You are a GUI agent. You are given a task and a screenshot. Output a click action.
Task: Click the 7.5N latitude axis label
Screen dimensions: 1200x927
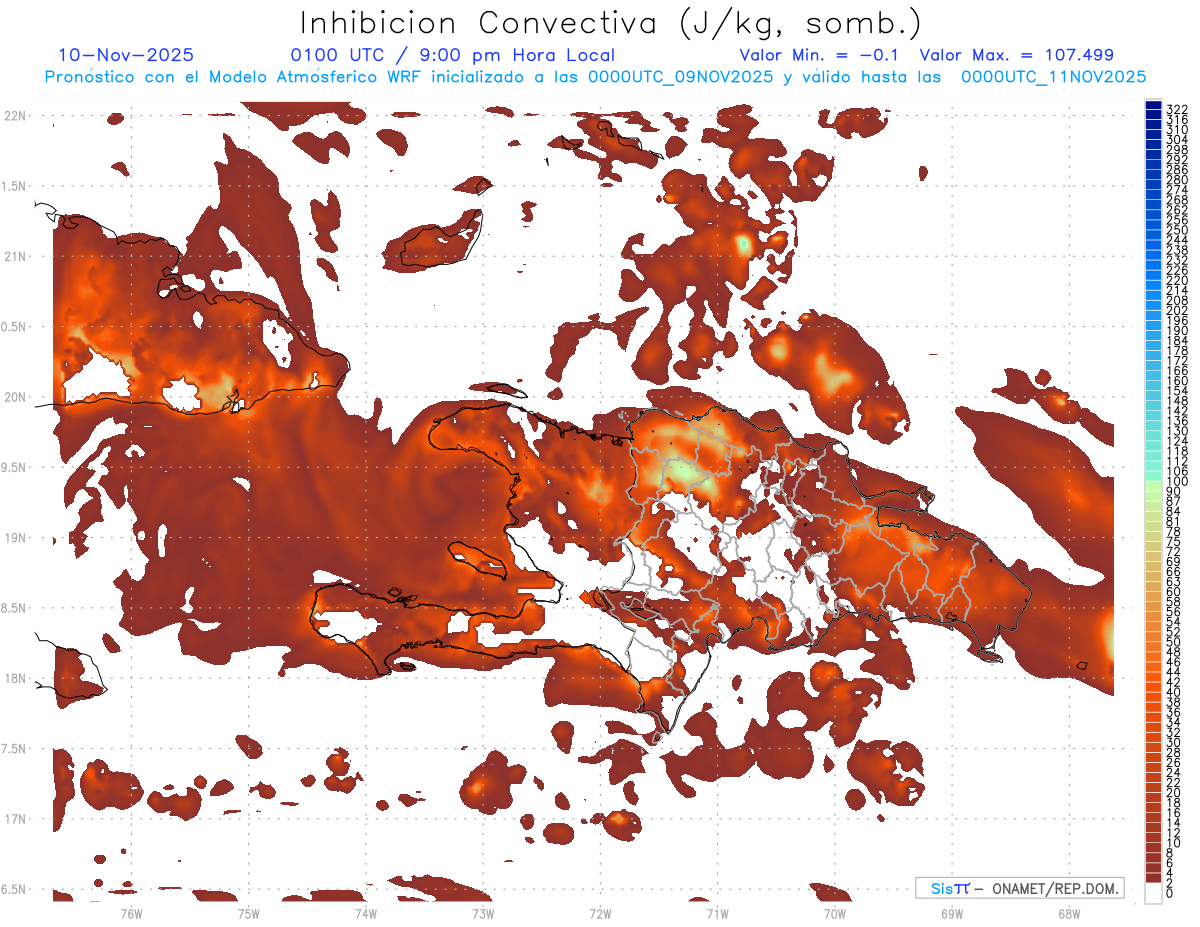point(15,748)
